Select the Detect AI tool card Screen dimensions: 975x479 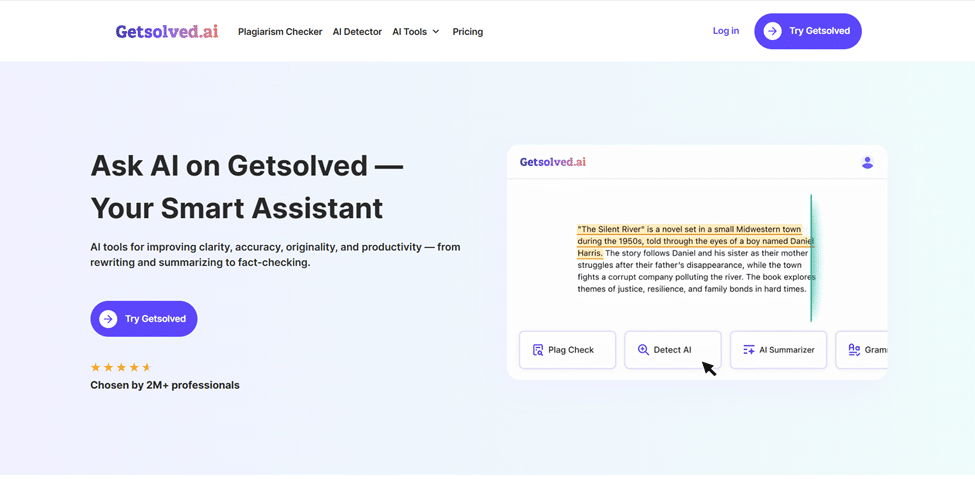tap(673, 350)
